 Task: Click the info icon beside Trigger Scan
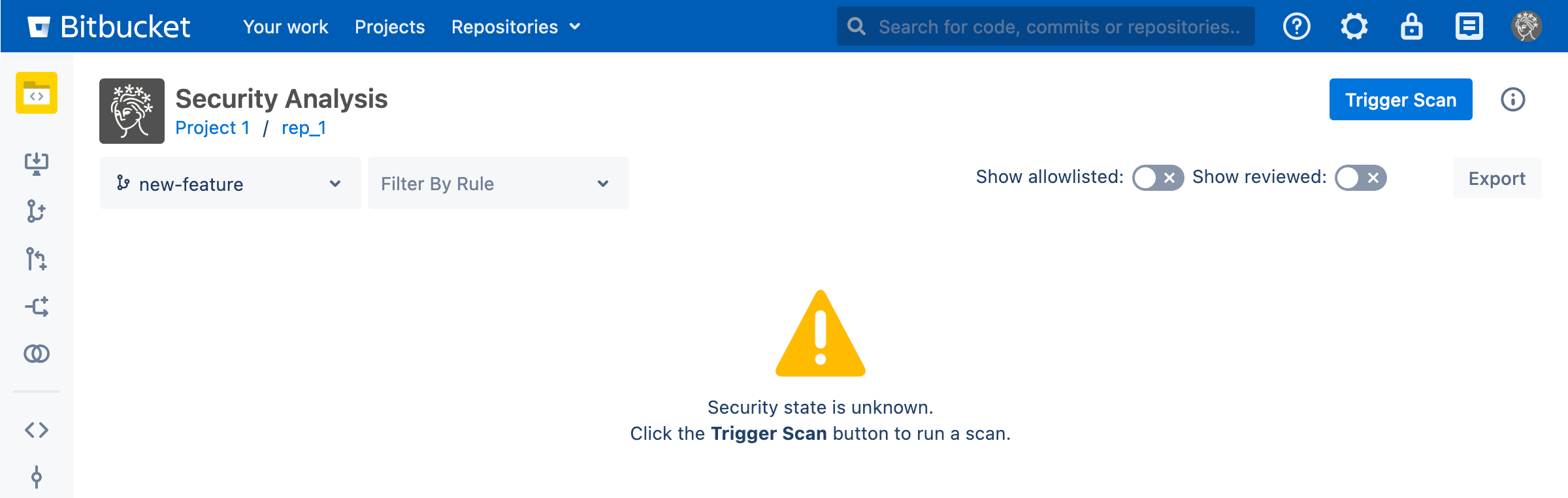(1512, 99)
